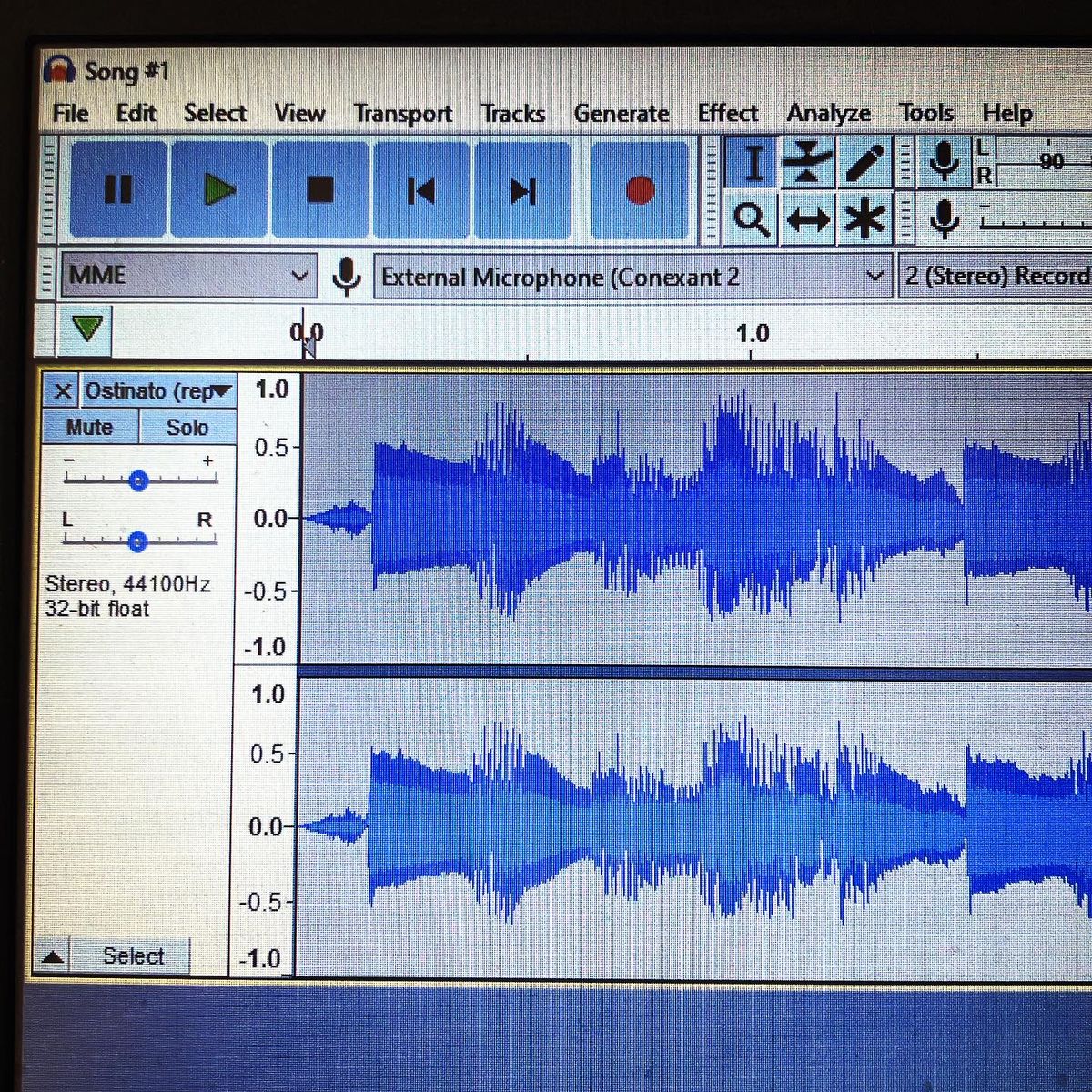This screenshot has height=1092, width=1092.
Task: Start recording with the red Record button
Action: click(x=640, y=190)
